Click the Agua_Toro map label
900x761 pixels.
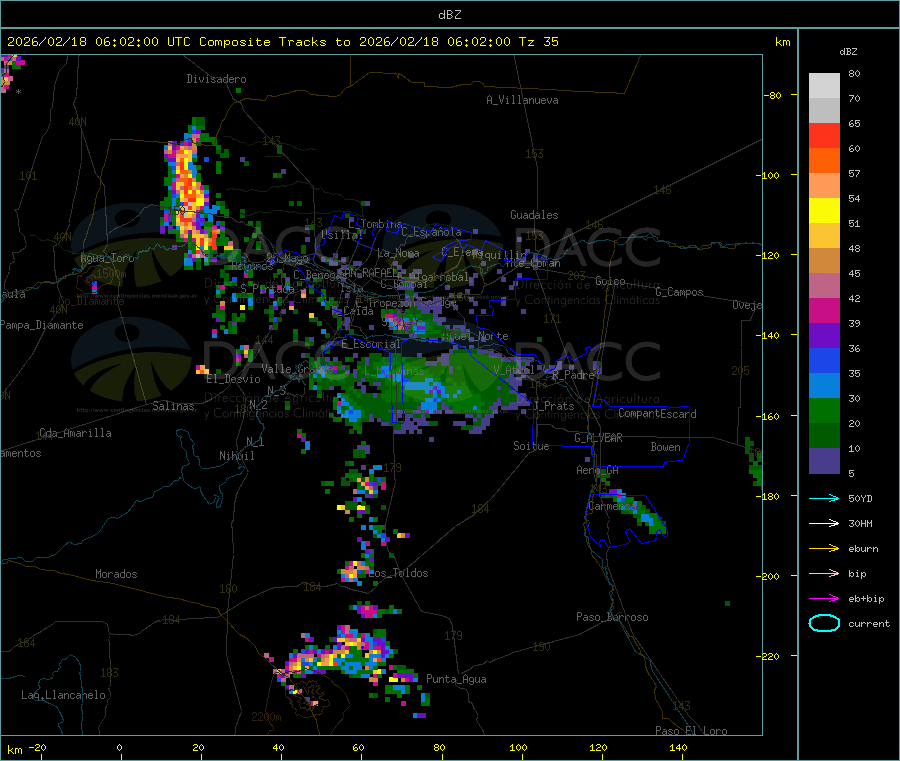(107, 258)
